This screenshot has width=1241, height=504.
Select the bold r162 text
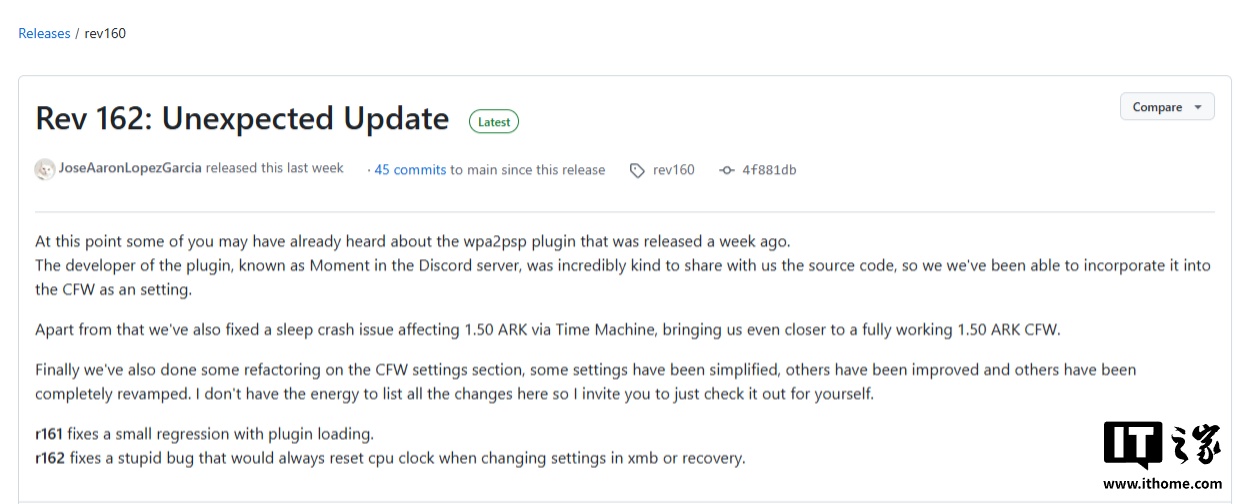[49, 458]
